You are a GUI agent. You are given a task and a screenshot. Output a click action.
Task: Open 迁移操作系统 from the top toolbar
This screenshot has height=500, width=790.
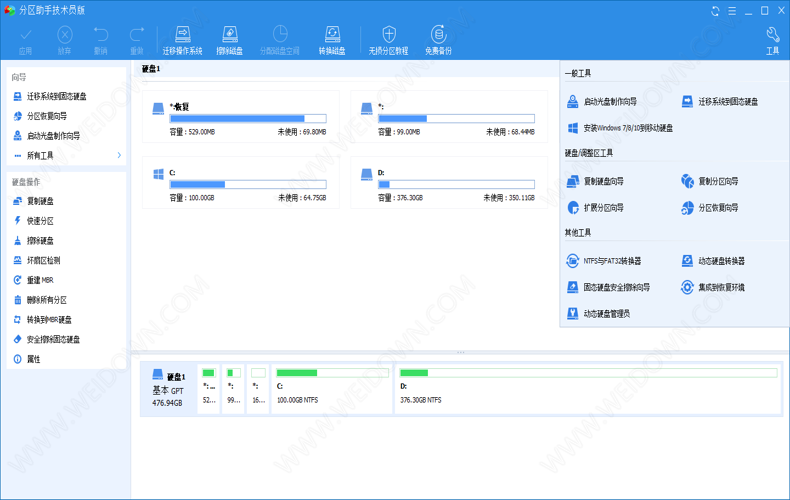tap(182, 40)
